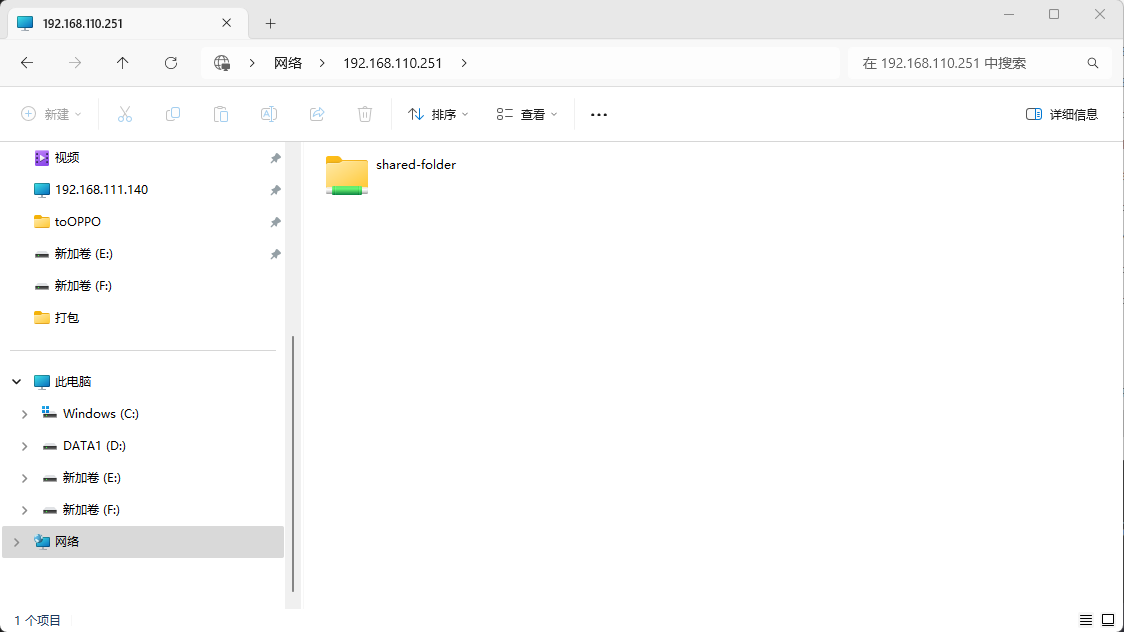Click the Copy icon in toolbar

point(173,114)
